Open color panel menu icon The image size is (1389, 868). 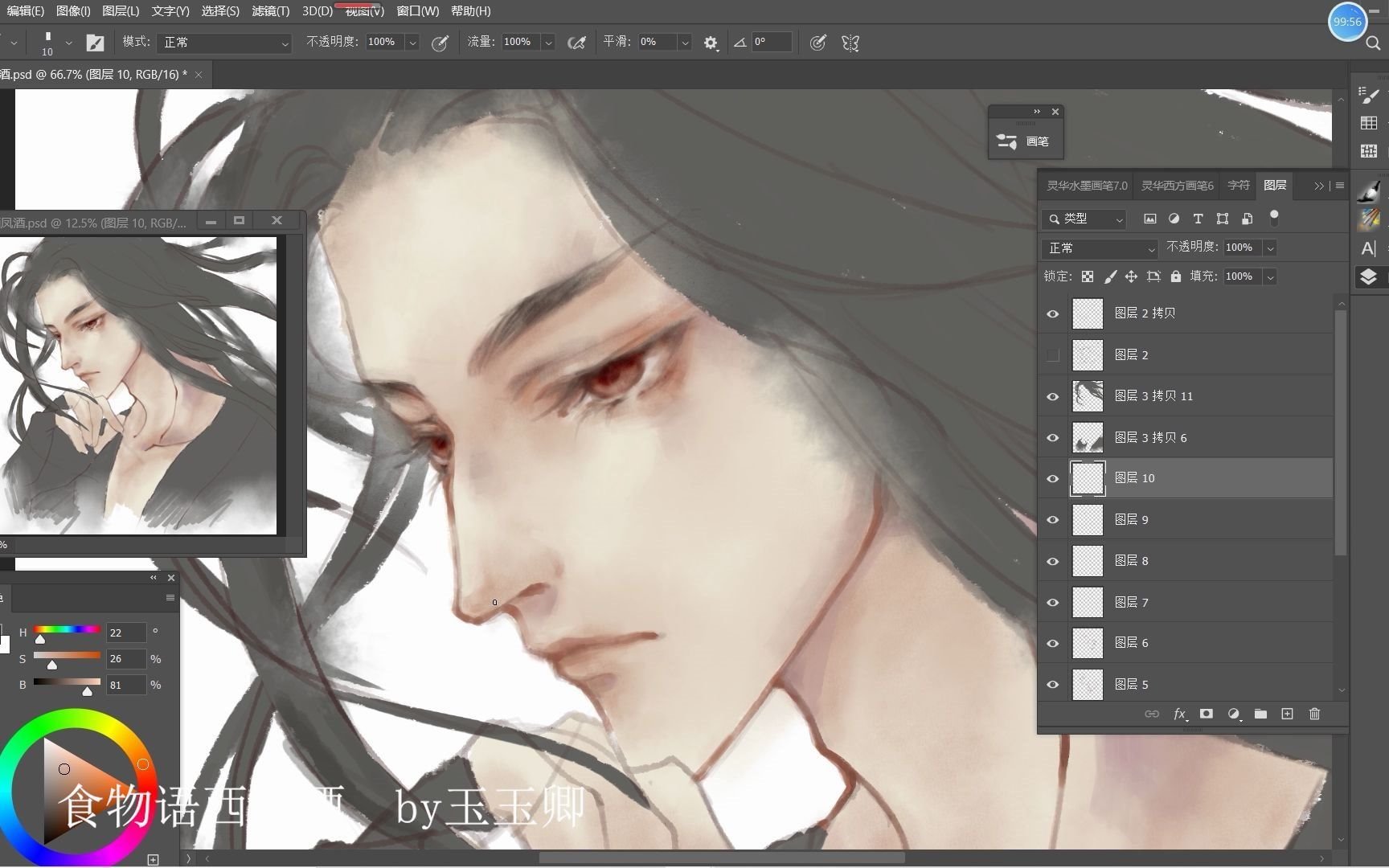(x=170, y=598)
